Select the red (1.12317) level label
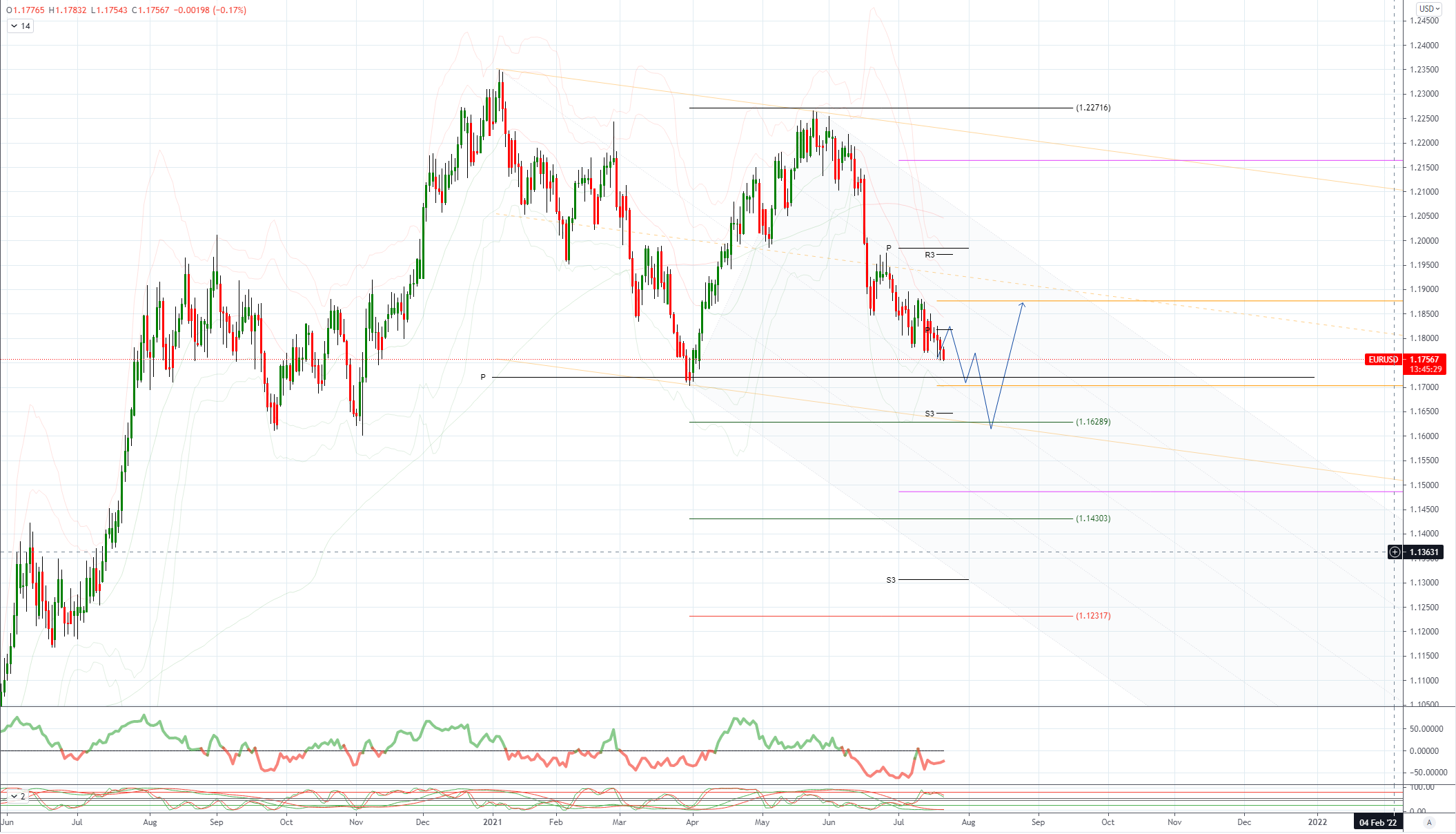 pyautogui.click(x=1093, y=616)
